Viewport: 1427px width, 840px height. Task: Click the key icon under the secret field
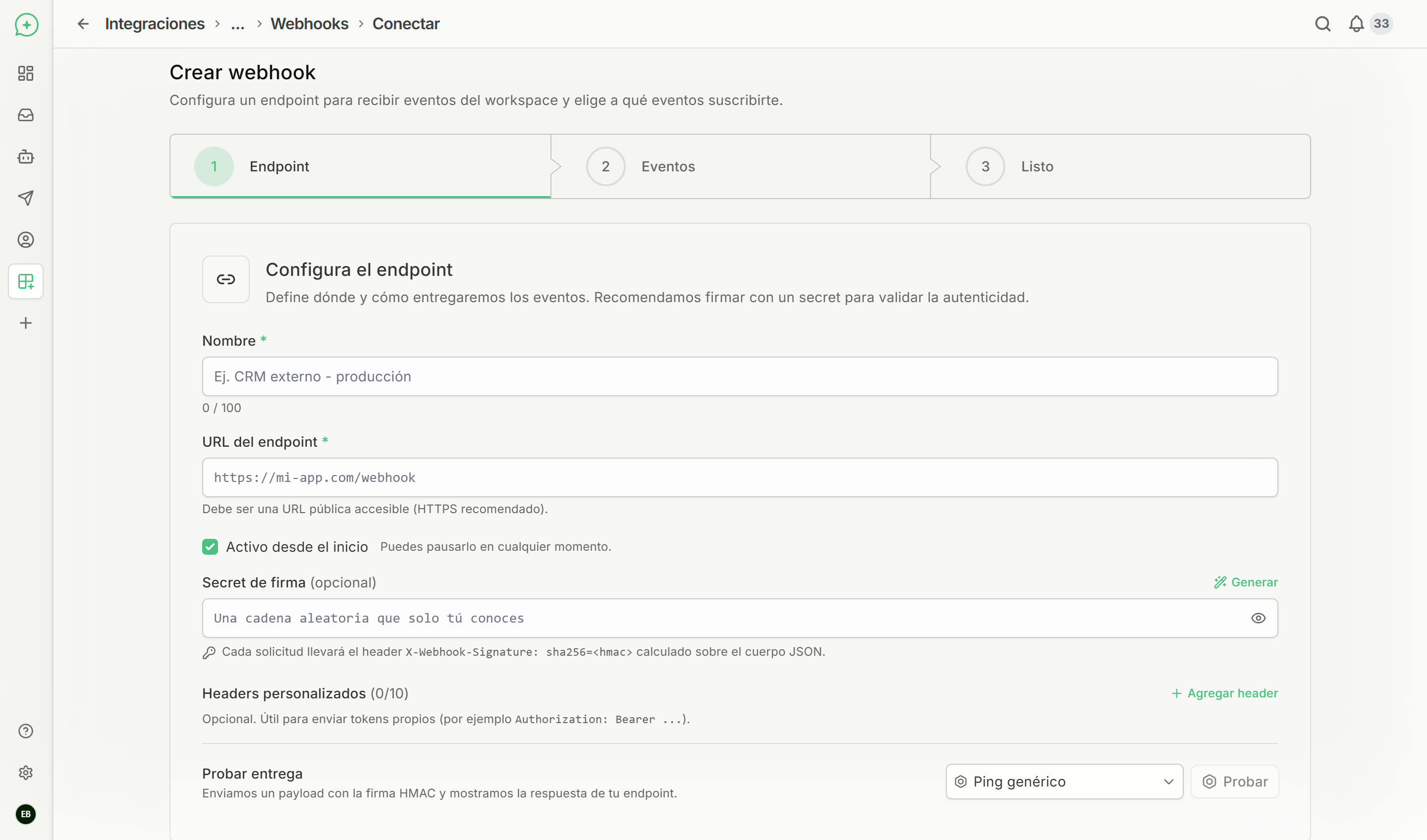[209, 653]
